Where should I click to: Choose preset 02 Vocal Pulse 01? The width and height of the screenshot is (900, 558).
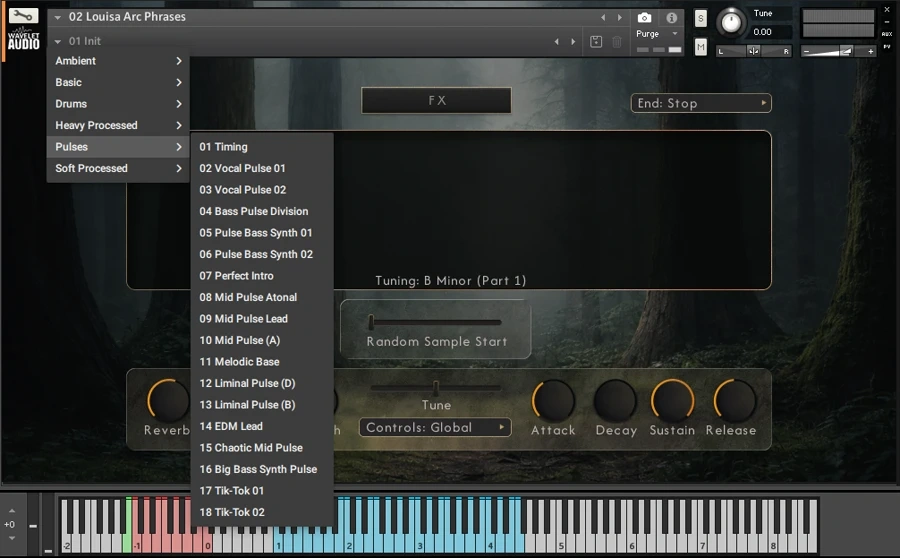click(x=262, y=168)
